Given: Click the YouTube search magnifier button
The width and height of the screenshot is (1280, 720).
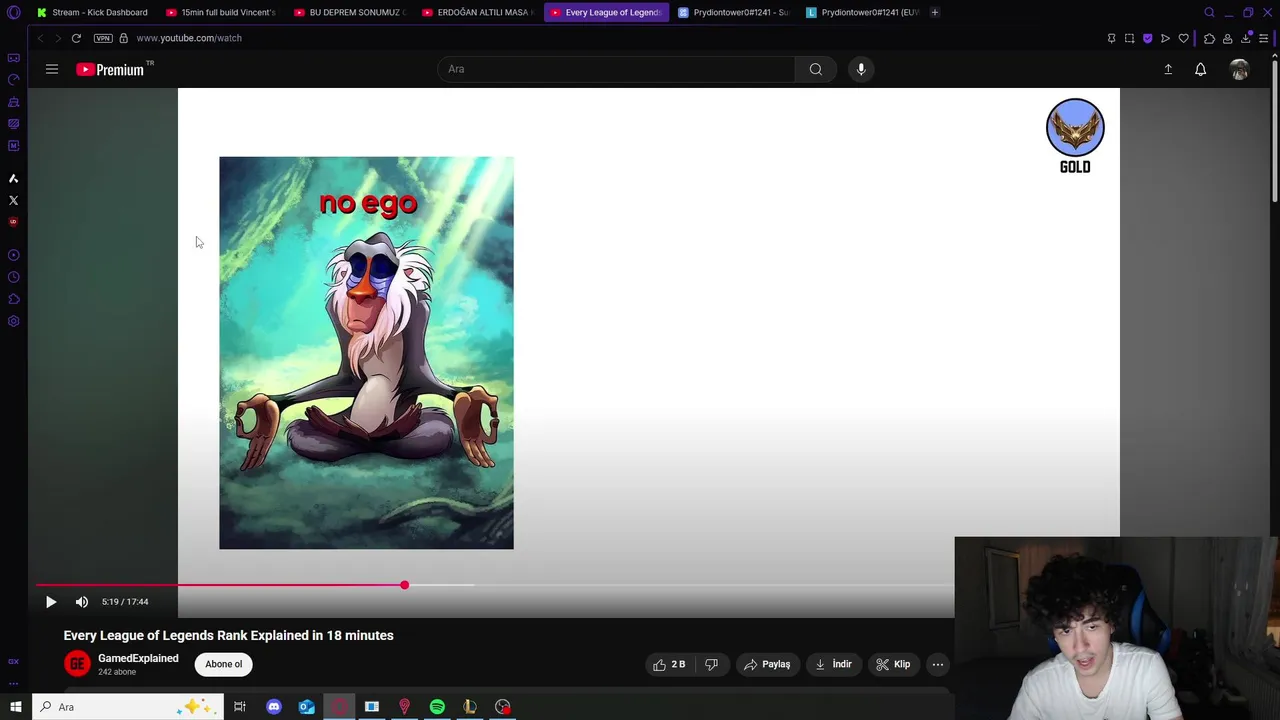Looking at the screenshot, I should point(816,69).
